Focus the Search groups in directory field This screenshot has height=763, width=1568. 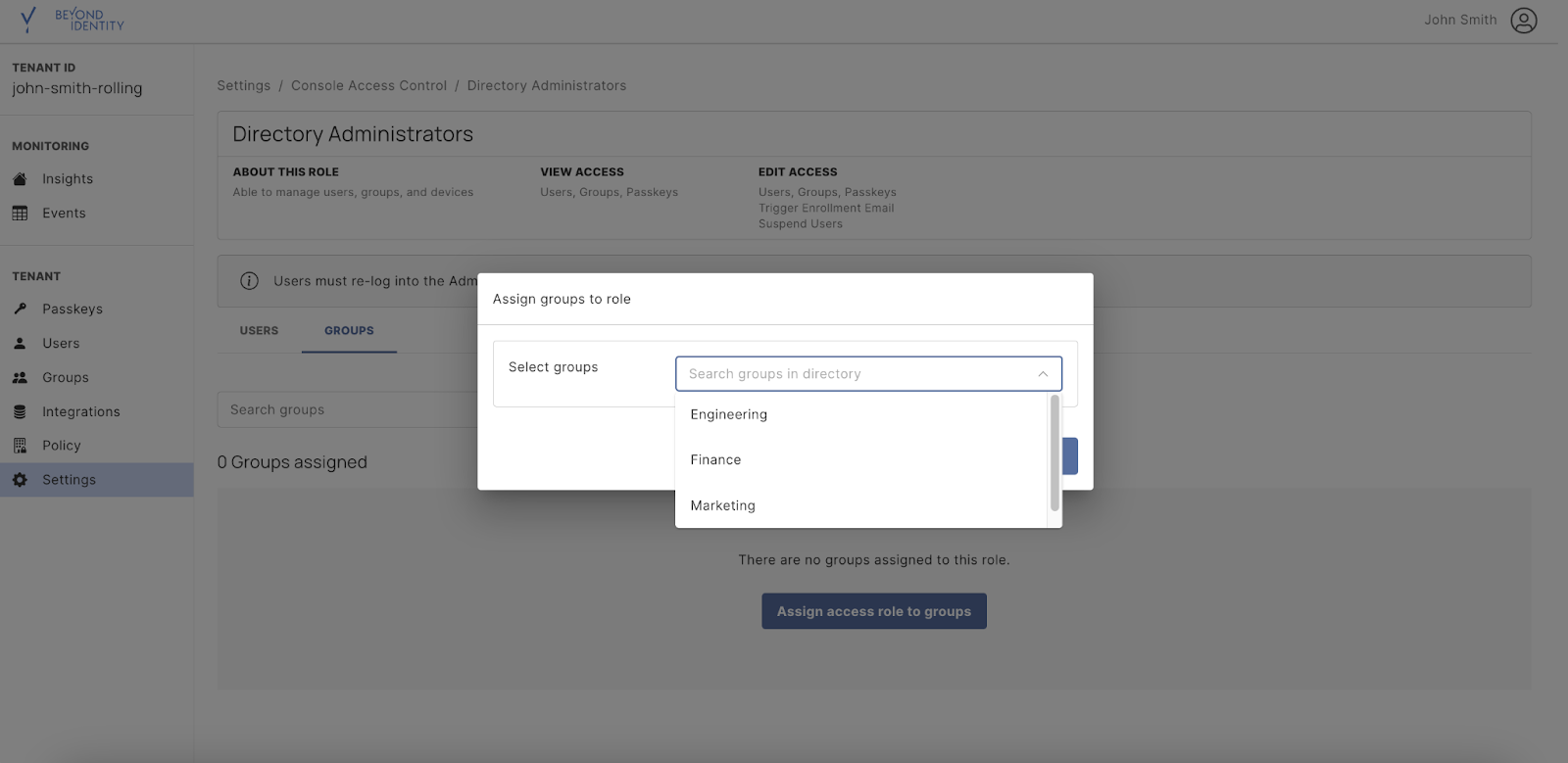853,374
